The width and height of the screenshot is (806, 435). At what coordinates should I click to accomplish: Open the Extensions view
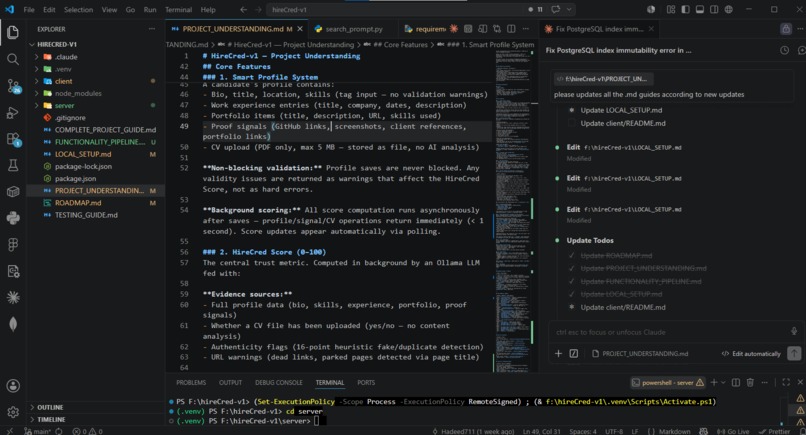[x=13, y=139]
